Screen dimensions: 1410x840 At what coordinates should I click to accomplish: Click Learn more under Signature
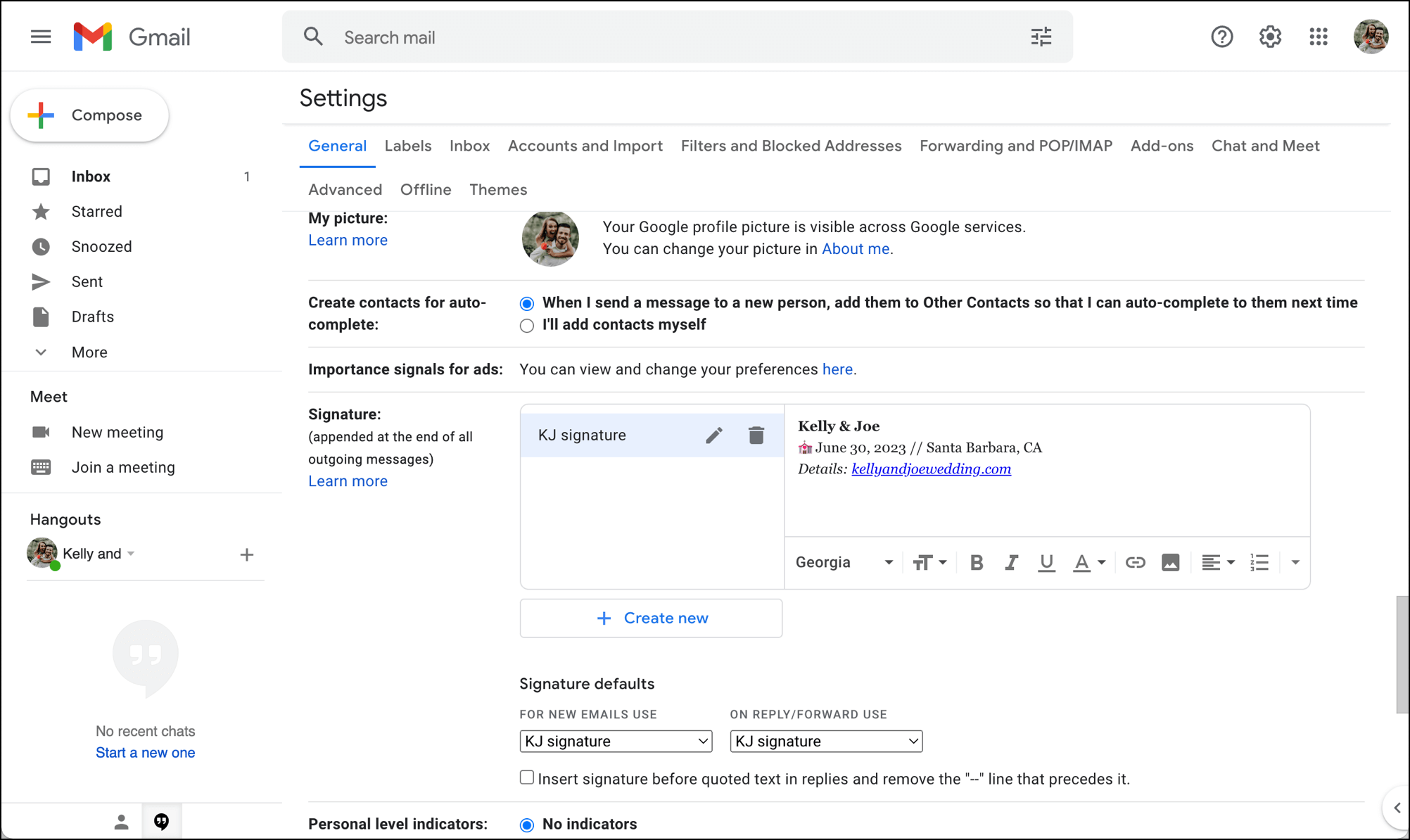click(348, 481)
